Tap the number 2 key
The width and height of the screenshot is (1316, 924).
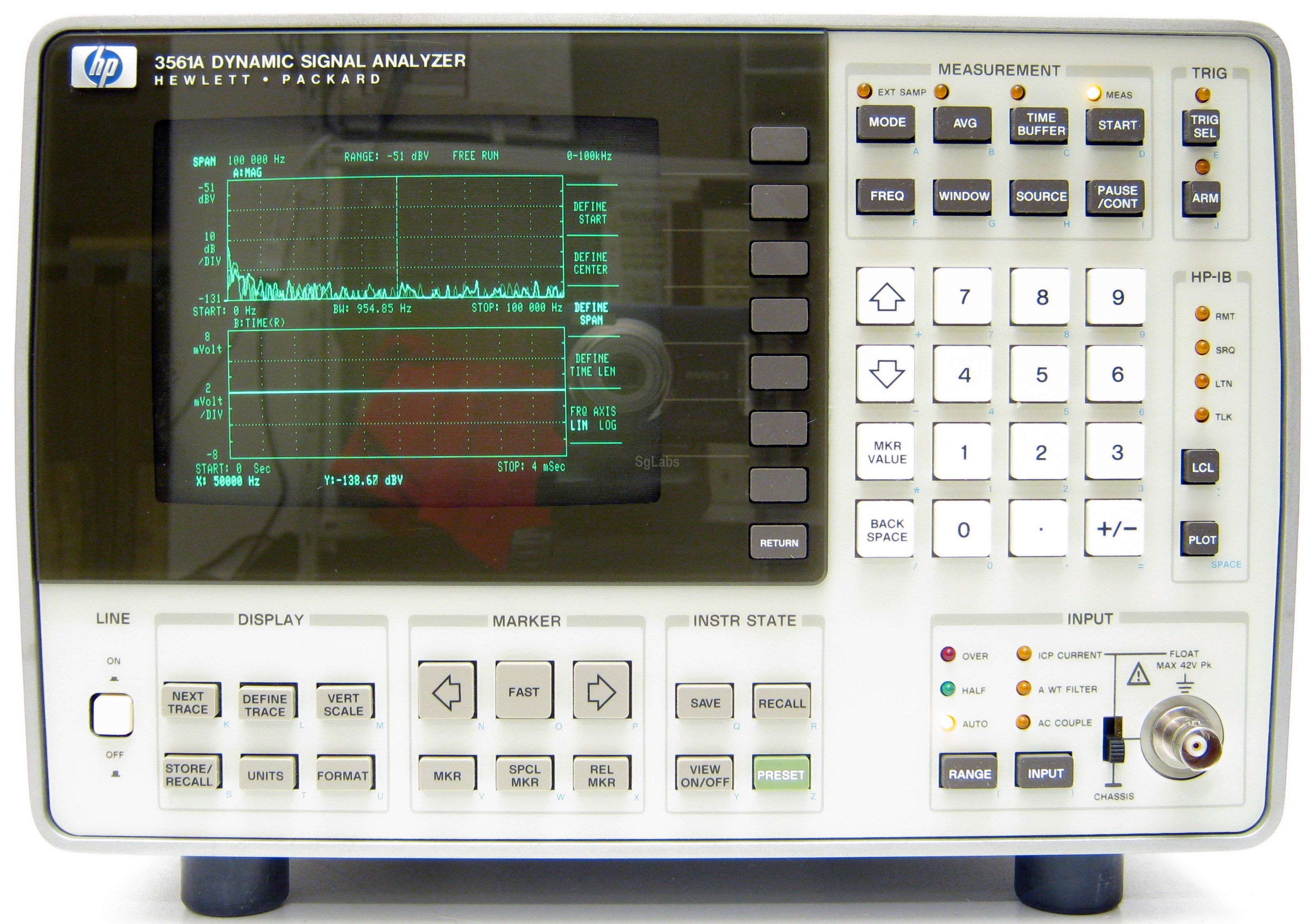(x=1039, y=452)
